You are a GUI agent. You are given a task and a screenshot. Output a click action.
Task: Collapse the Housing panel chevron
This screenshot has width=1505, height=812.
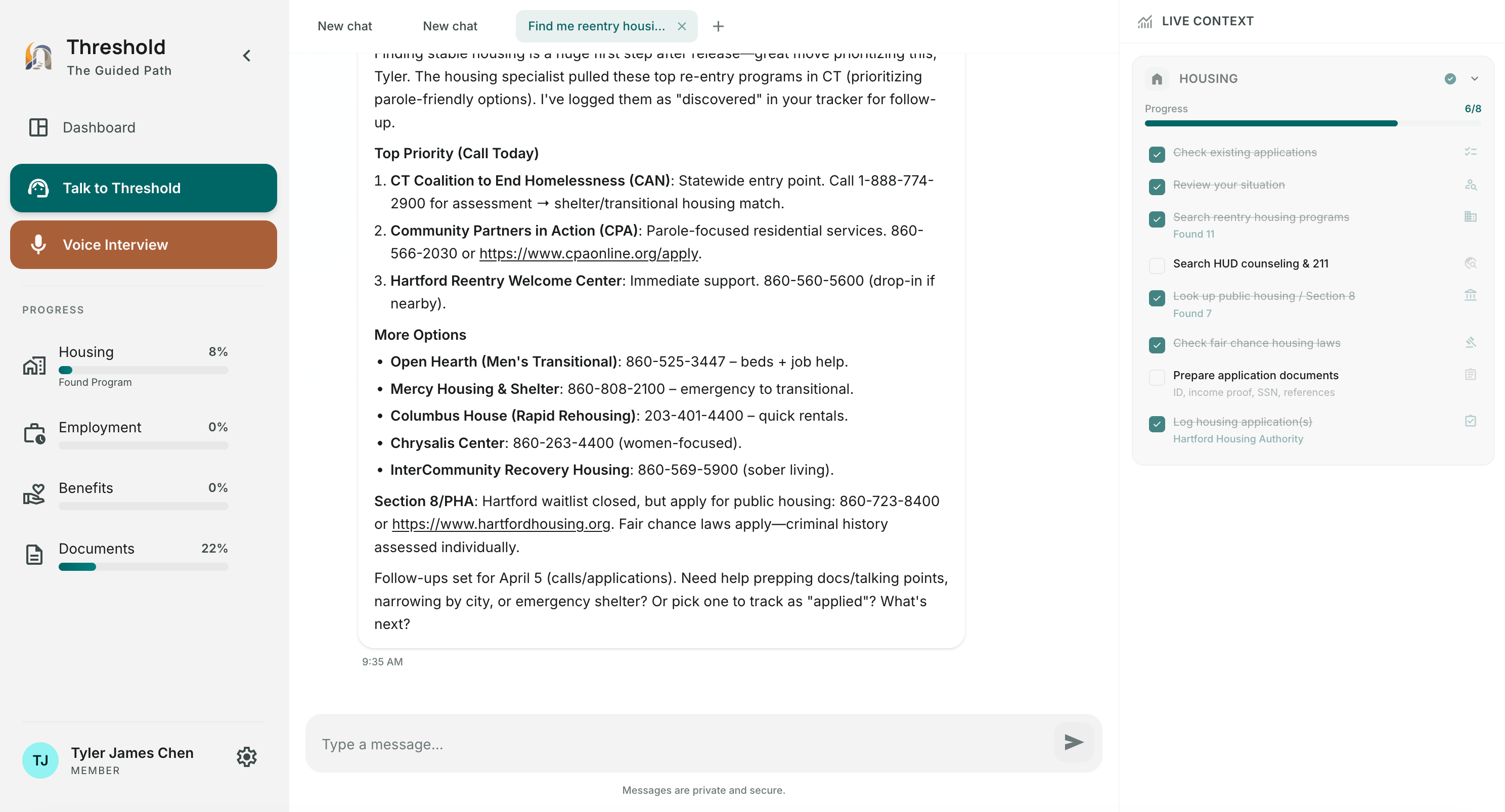[x=1474, y=79]
